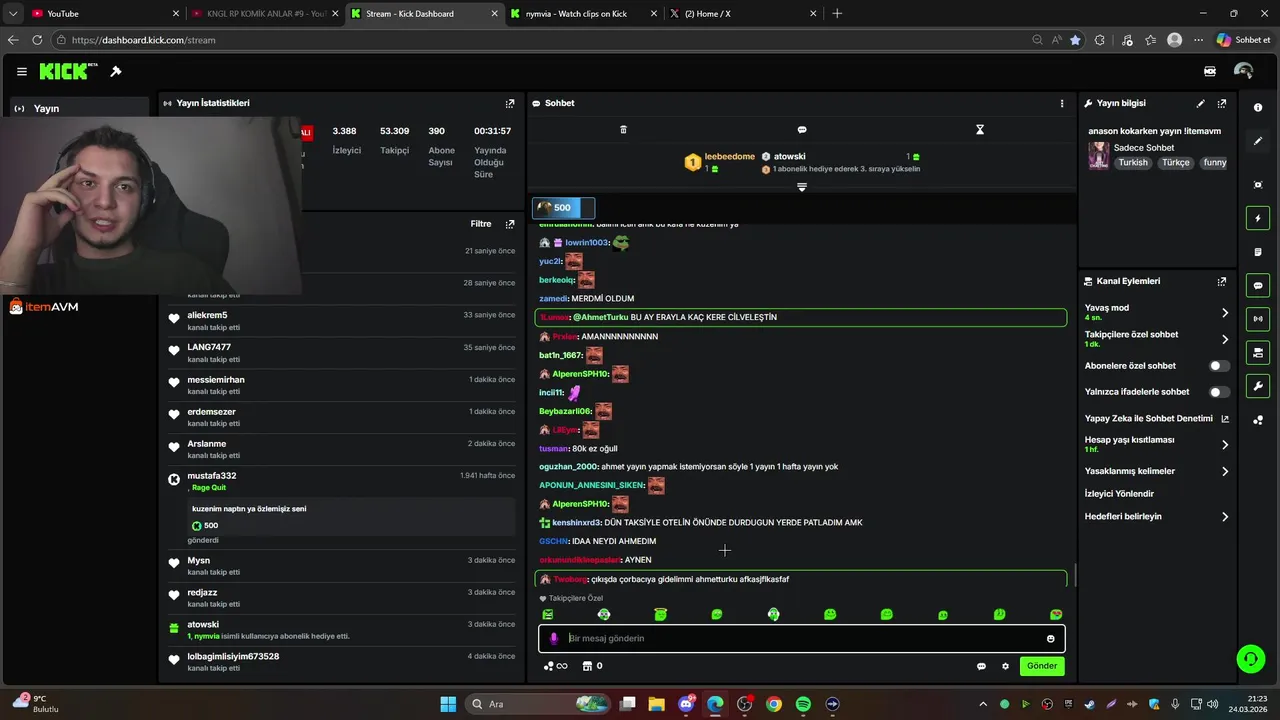Enable Abonelere özel sohbet toggle
This screenshot has width=1280, height=720.
[1220, 366]
